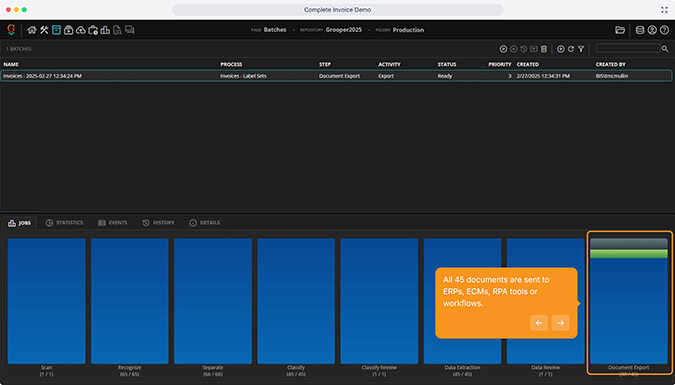Select the Separate job bar
The image size is (675, 385).
point(213,301)
